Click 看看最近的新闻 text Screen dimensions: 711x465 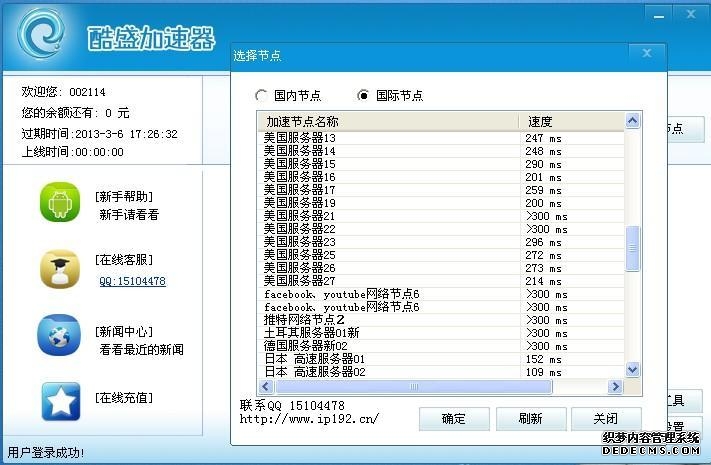[141, 350]
